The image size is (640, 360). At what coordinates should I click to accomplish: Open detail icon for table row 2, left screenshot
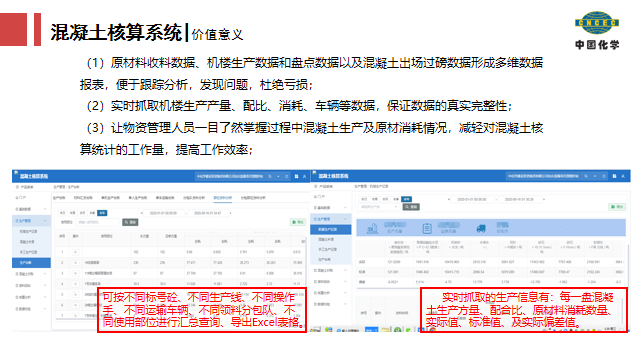[x=76, y=262]
